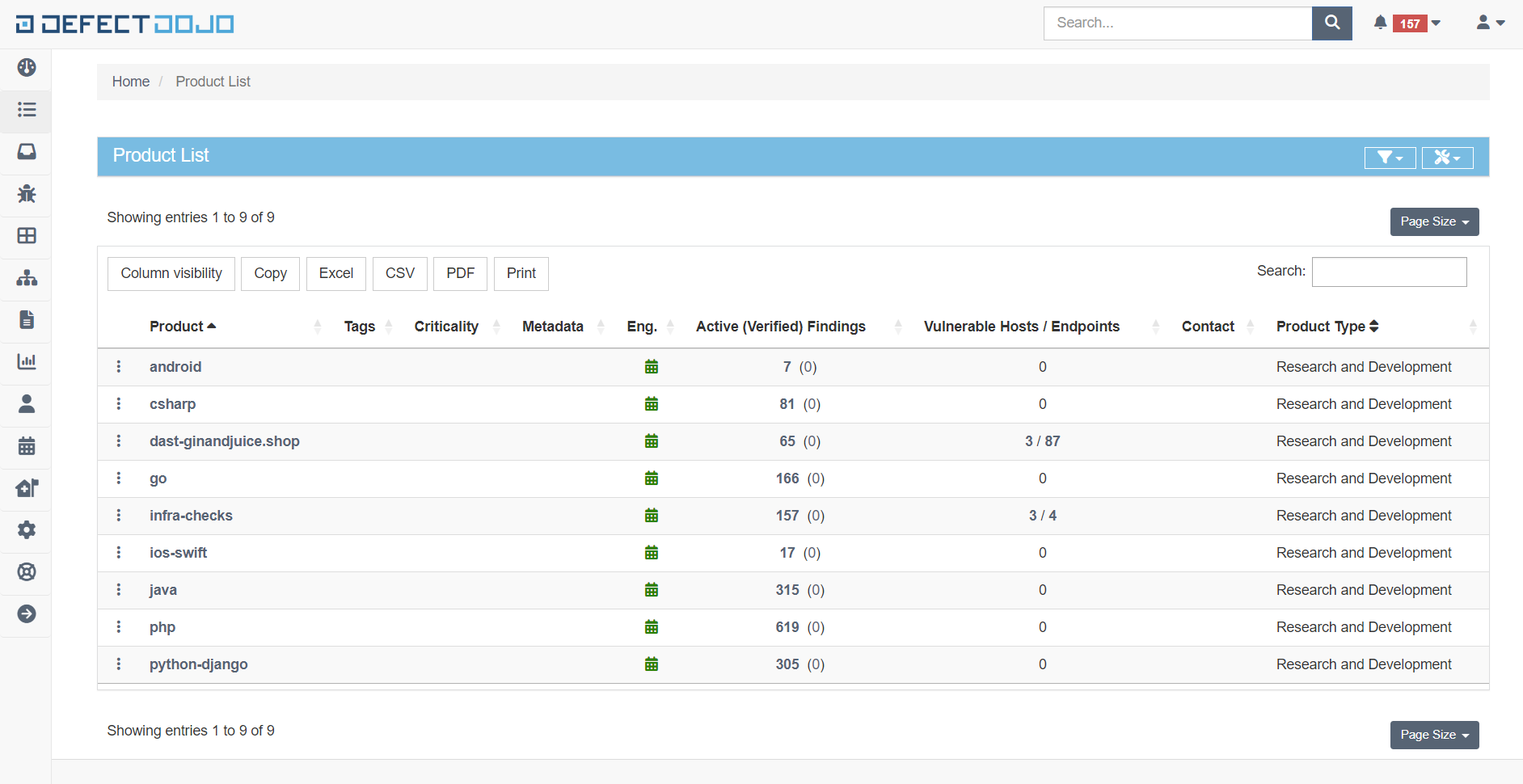Viewport: 1523px width, 784px height.
Task: Open the Questionnaires house-flag icon in sidebar
Action: [27, 488]
